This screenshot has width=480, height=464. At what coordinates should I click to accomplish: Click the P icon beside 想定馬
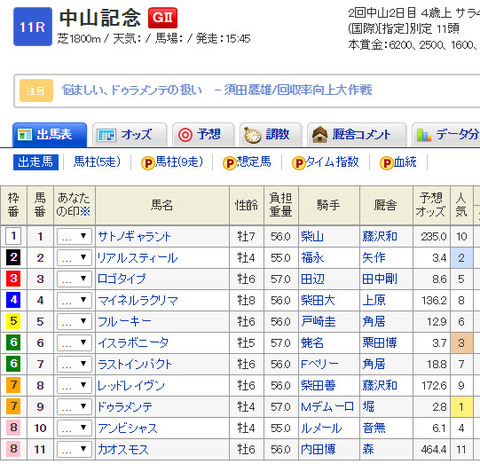(229, 163)
